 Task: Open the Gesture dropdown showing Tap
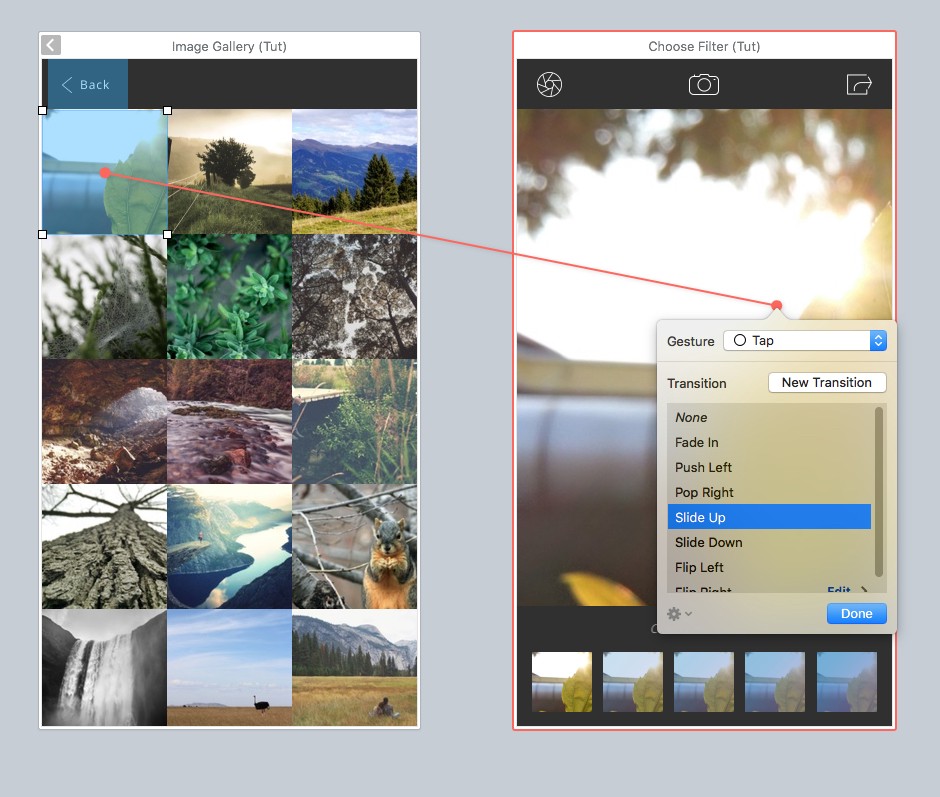(805, 341)
